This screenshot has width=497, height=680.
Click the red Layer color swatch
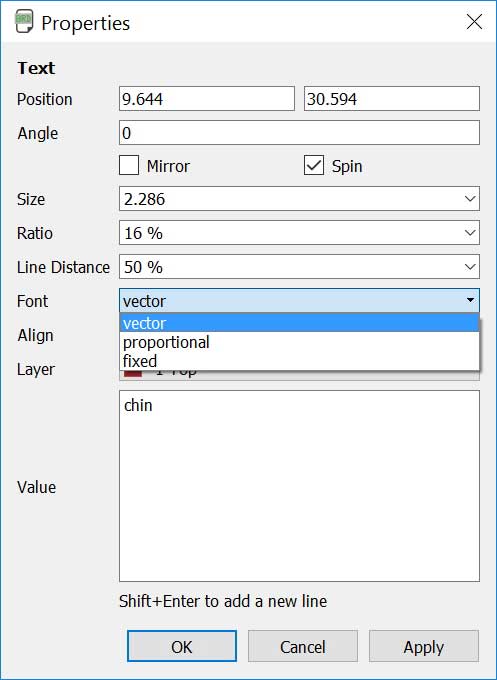coord(133,374)
